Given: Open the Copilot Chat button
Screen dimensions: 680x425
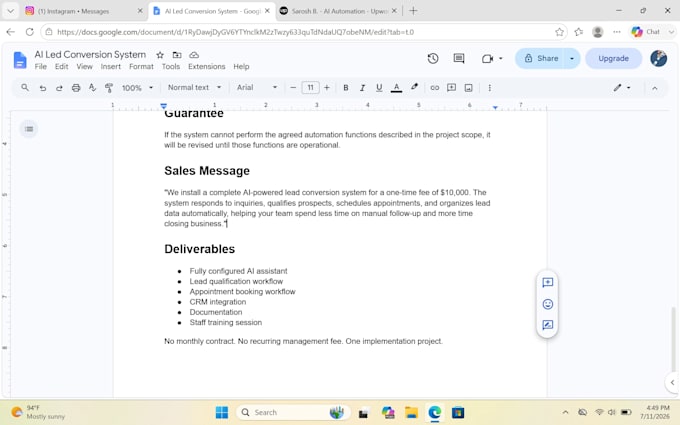Looking at the screenshot, I should [x=646, y=32].
